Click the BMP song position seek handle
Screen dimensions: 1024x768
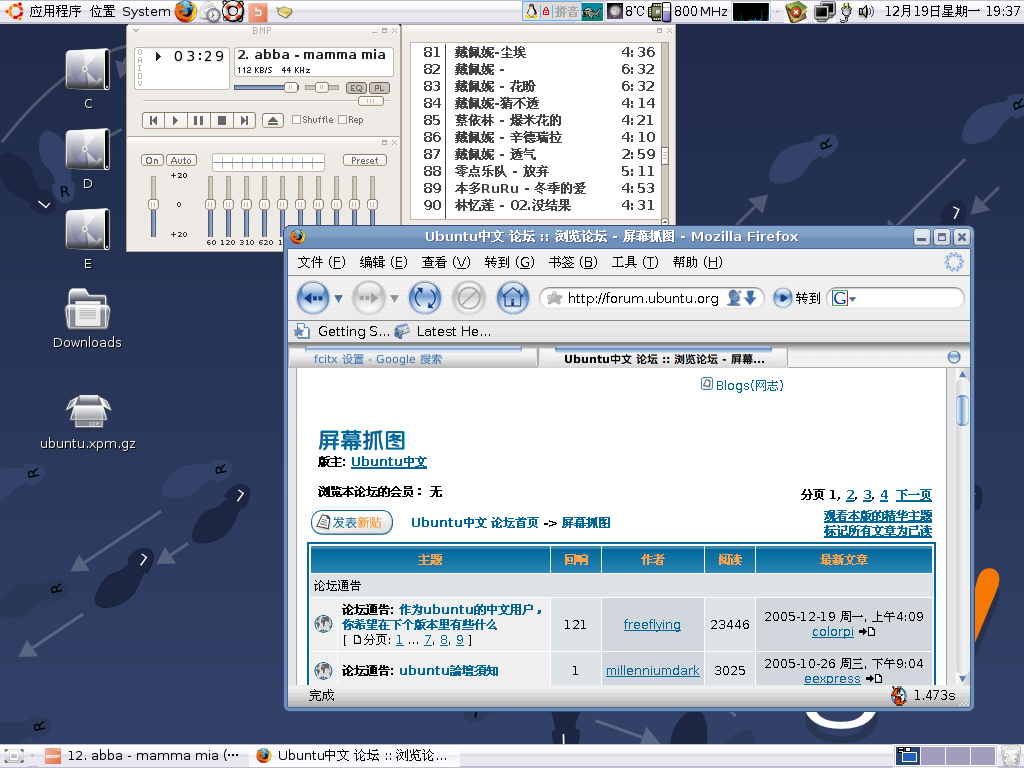[x=370, y=101]
